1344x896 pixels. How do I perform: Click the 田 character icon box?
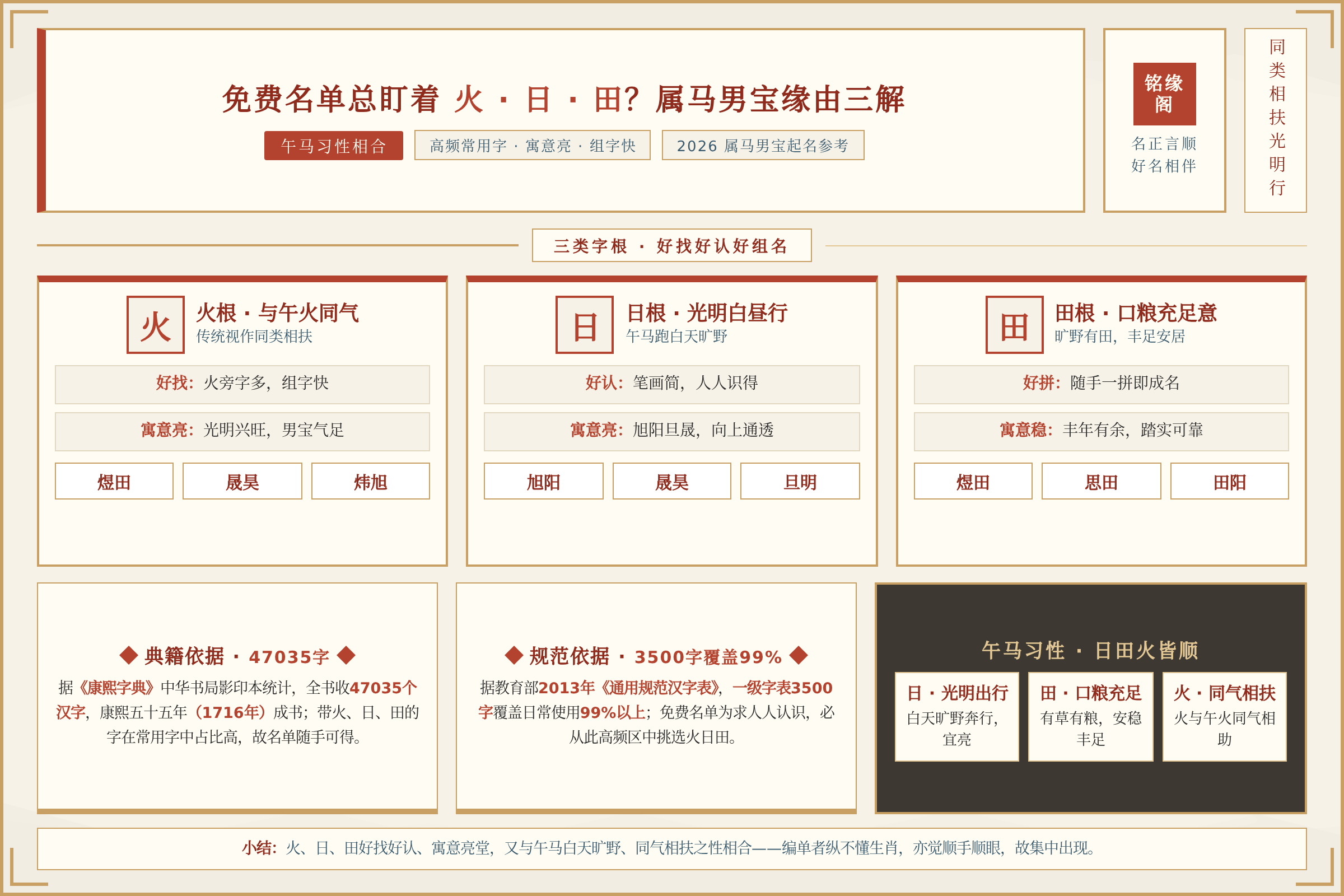click(x=1014, y=325)
